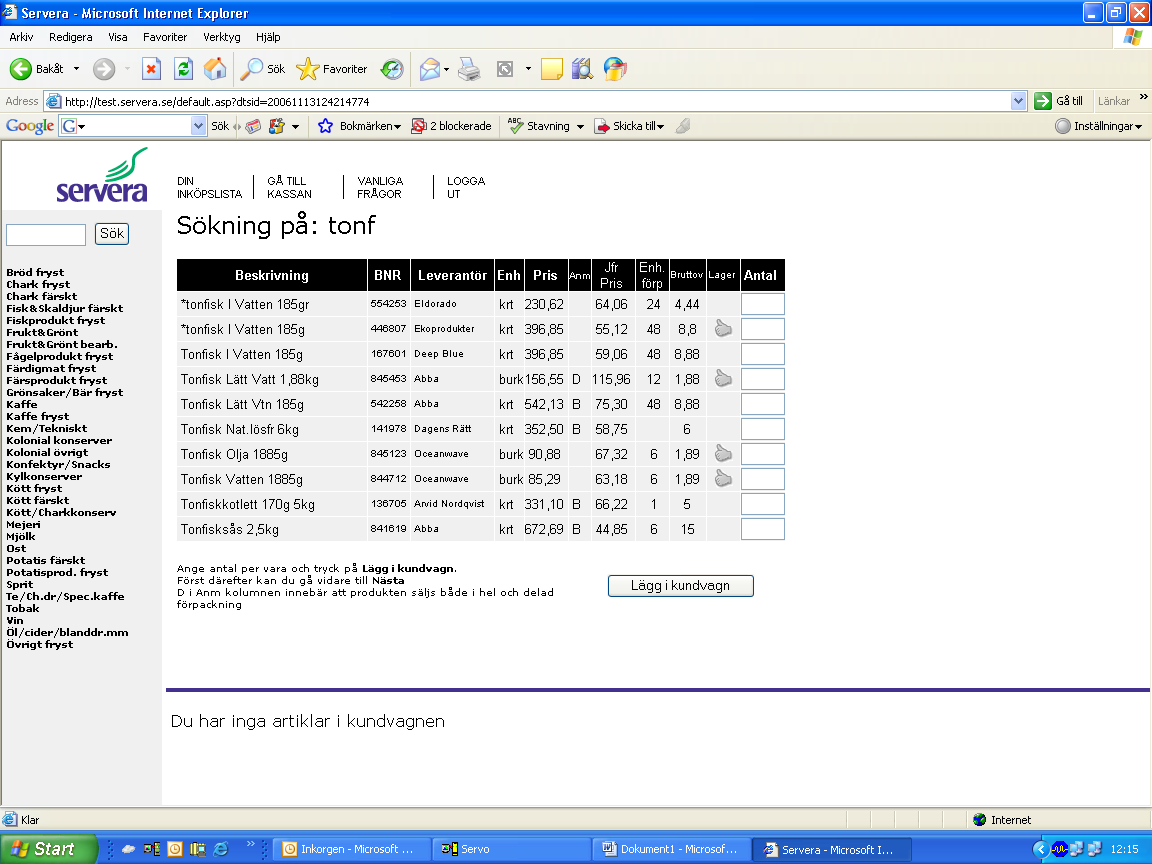This screenshot has width=1152, height=864.
Task: Open Favoriter star toolbar button
Action: click(x=331, y=69)
